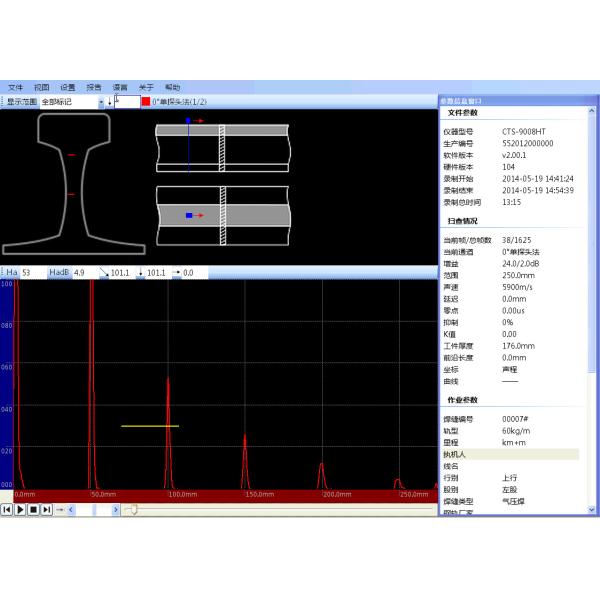This screenshot has width=600, height=600.
Task: Open the 显示范围 dropdown list
Action: point(100,101)
